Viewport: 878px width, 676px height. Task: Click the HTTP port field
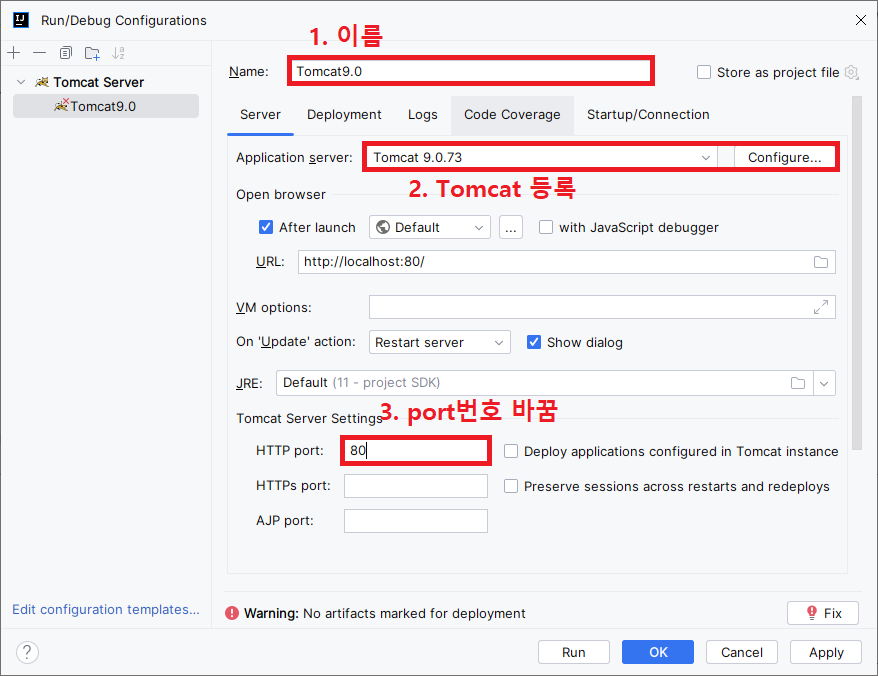(x=415, y=450)
